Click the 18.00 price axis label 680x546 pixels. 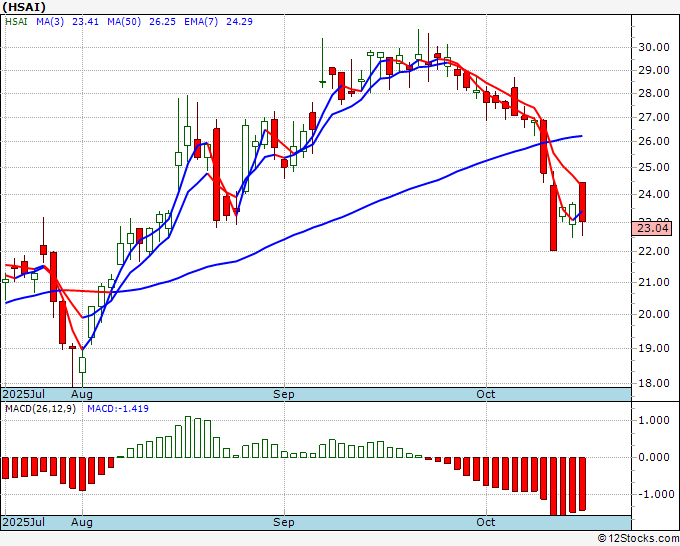click(654, 383)
